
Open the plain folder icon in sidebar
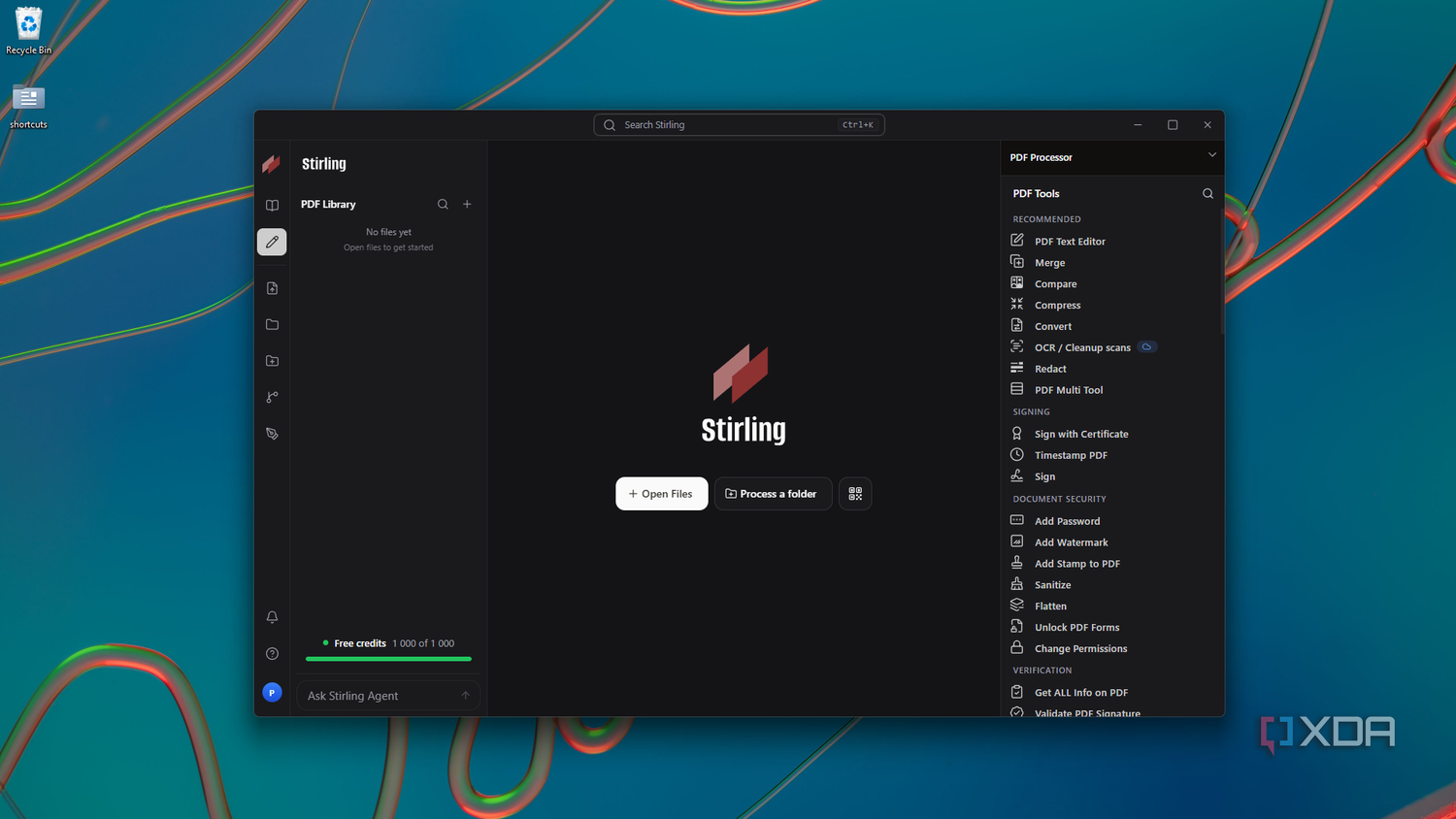tap(272, 324)
